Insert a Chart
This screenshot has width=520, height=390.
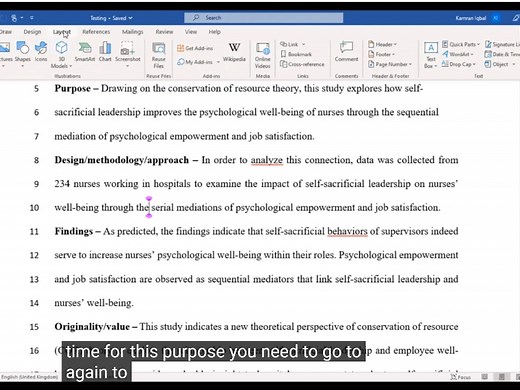(x=105, y=52)
